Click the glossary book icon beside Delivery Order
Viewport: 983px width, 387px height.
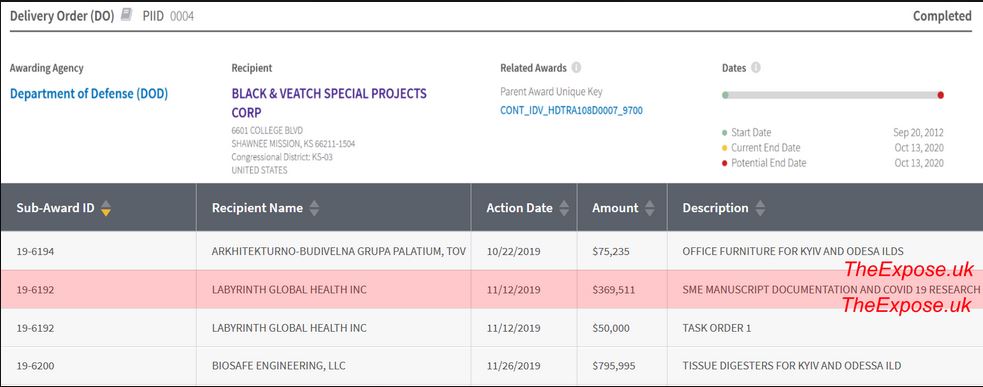[127, 16]
